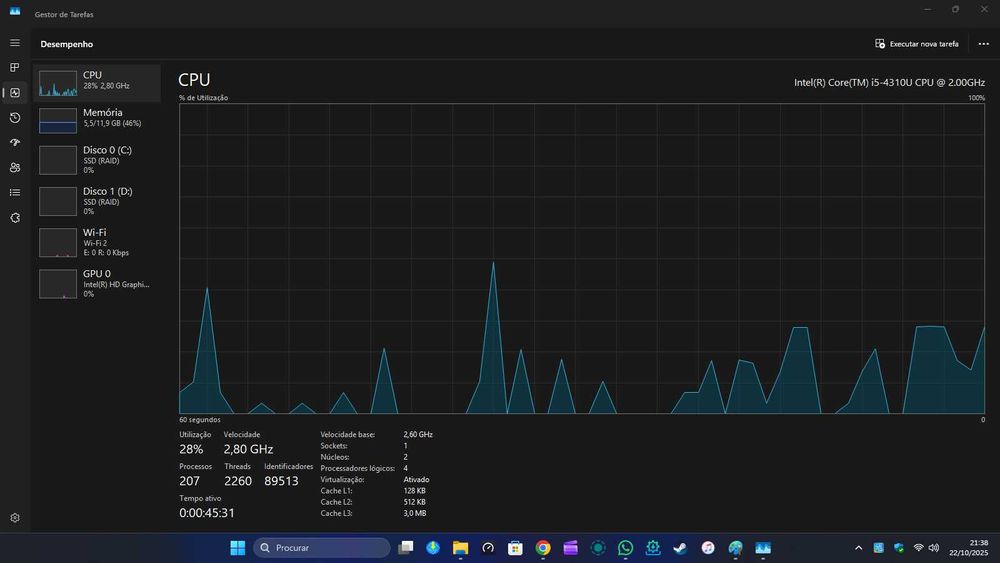The image size is (1000, 563).
Task: Click the Processos count 207
Action: click(189, 481)
